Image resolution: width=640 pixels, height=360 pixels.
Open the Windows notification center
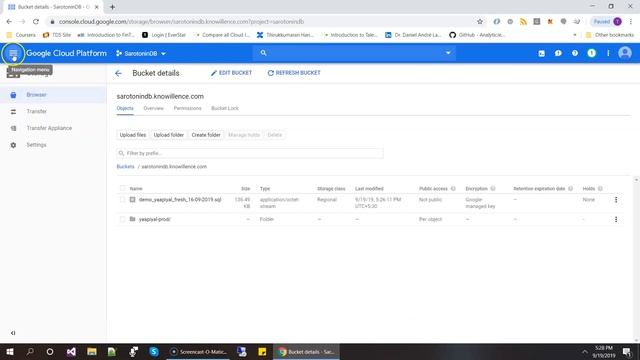tap(627, 351)
